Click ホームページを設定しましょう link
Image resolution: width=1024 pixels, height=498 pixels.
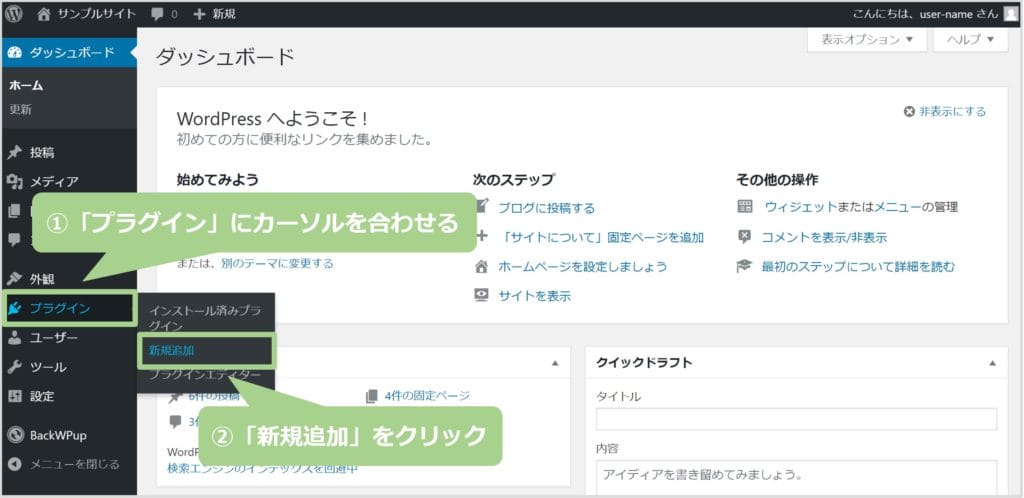click(583, 267)
